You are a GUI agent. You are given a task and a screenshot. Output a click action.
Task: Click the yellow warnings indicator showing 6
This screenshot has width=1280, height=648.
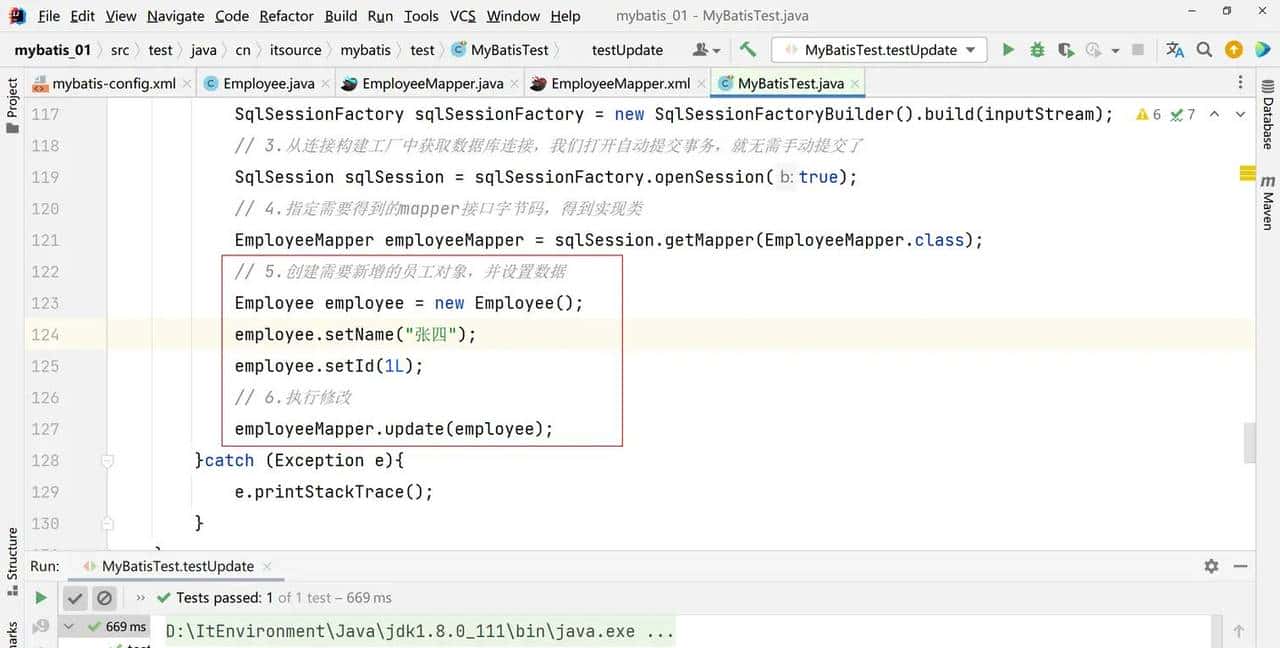(1148, 114)
